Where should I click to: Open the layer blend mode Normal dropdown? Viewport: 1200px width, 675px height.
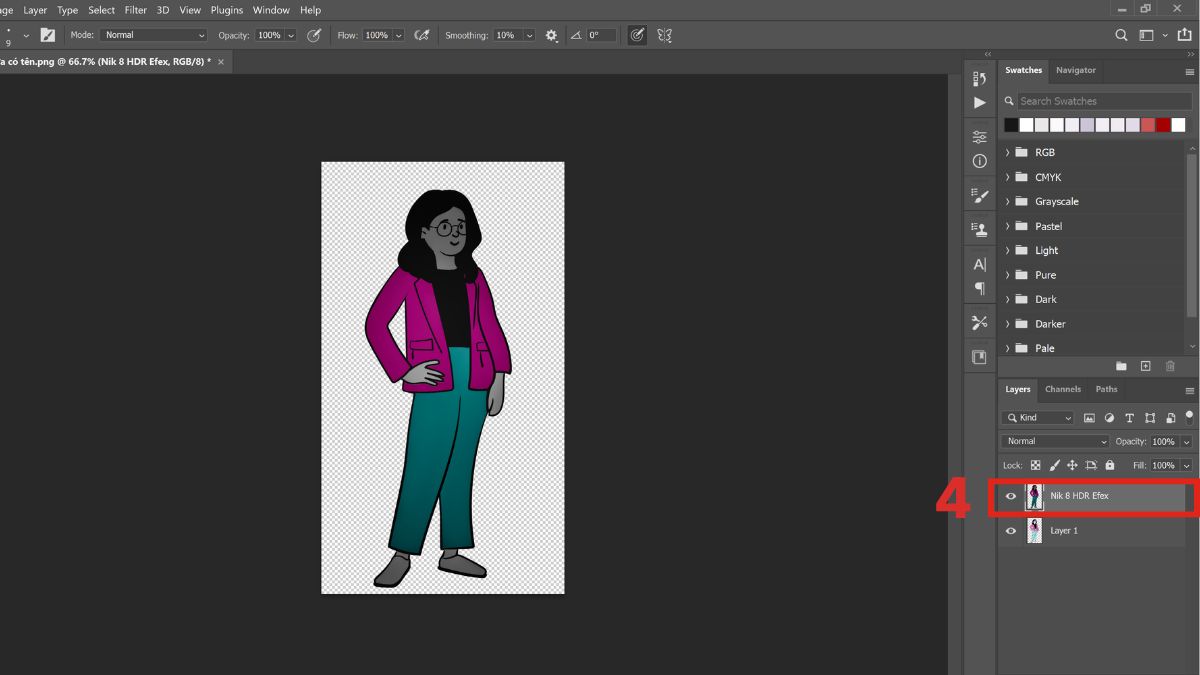point(1056,441)
